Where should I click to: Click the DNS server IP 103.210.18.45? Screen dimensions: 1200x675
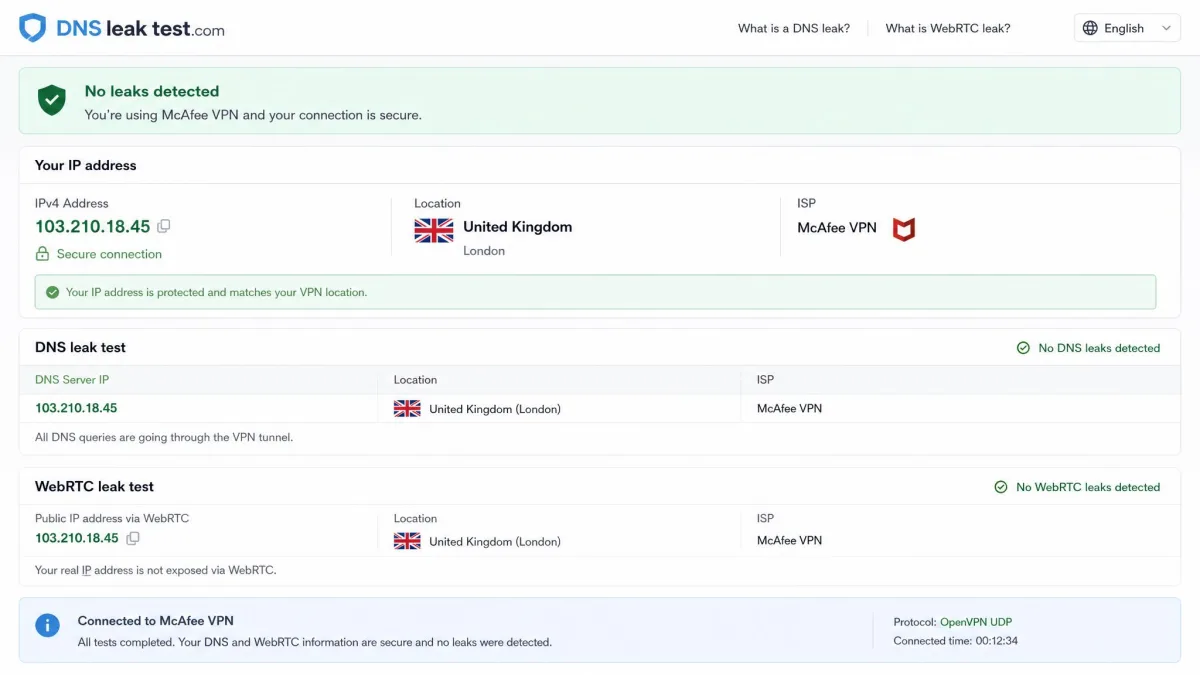76,408
